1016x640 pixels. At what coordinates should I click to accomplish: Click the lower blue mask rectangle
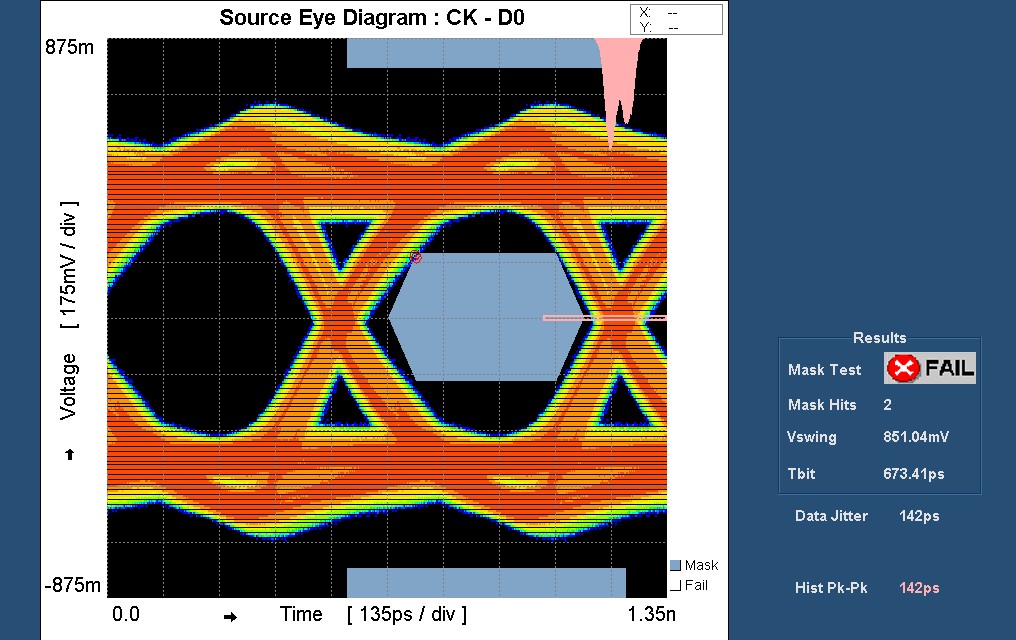[x=486, y=582]
